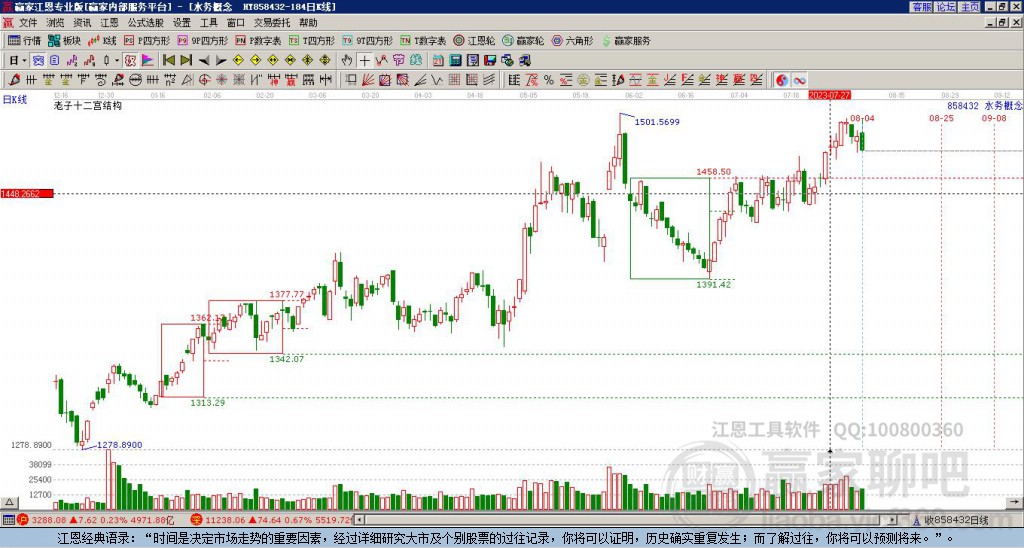The image size is (1024, 548).
Task: Jump to first bar icon
Action: (168, 61)
